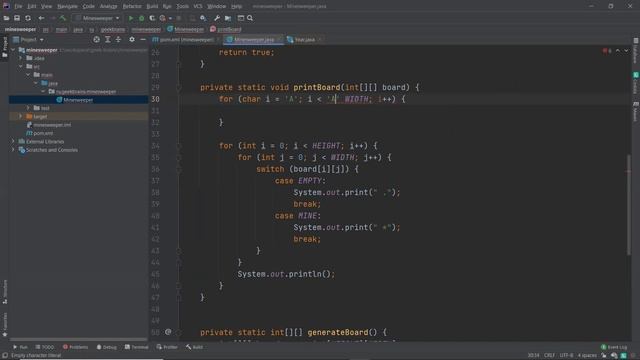Open the Event Log

coord(614,347)
